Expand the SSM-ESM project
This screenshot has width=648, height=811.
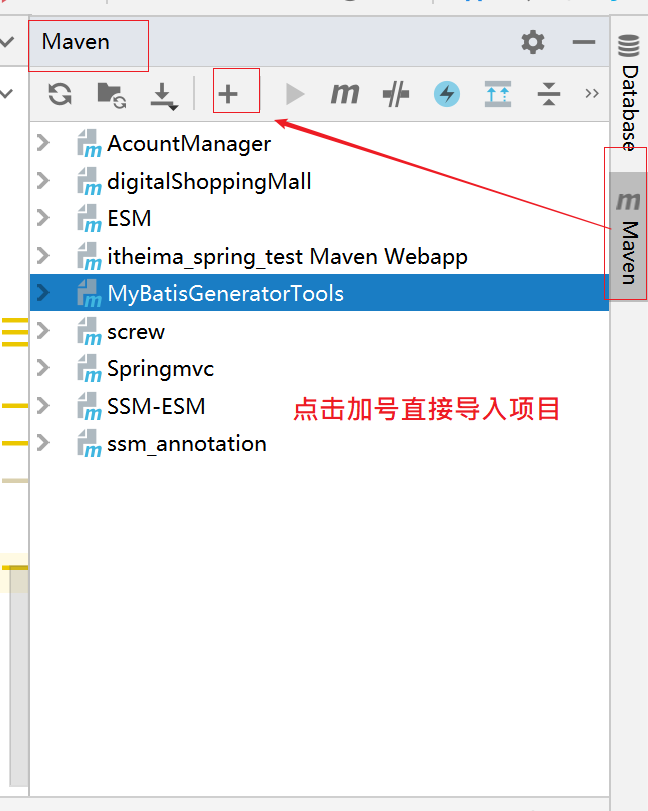click(43, 406)
